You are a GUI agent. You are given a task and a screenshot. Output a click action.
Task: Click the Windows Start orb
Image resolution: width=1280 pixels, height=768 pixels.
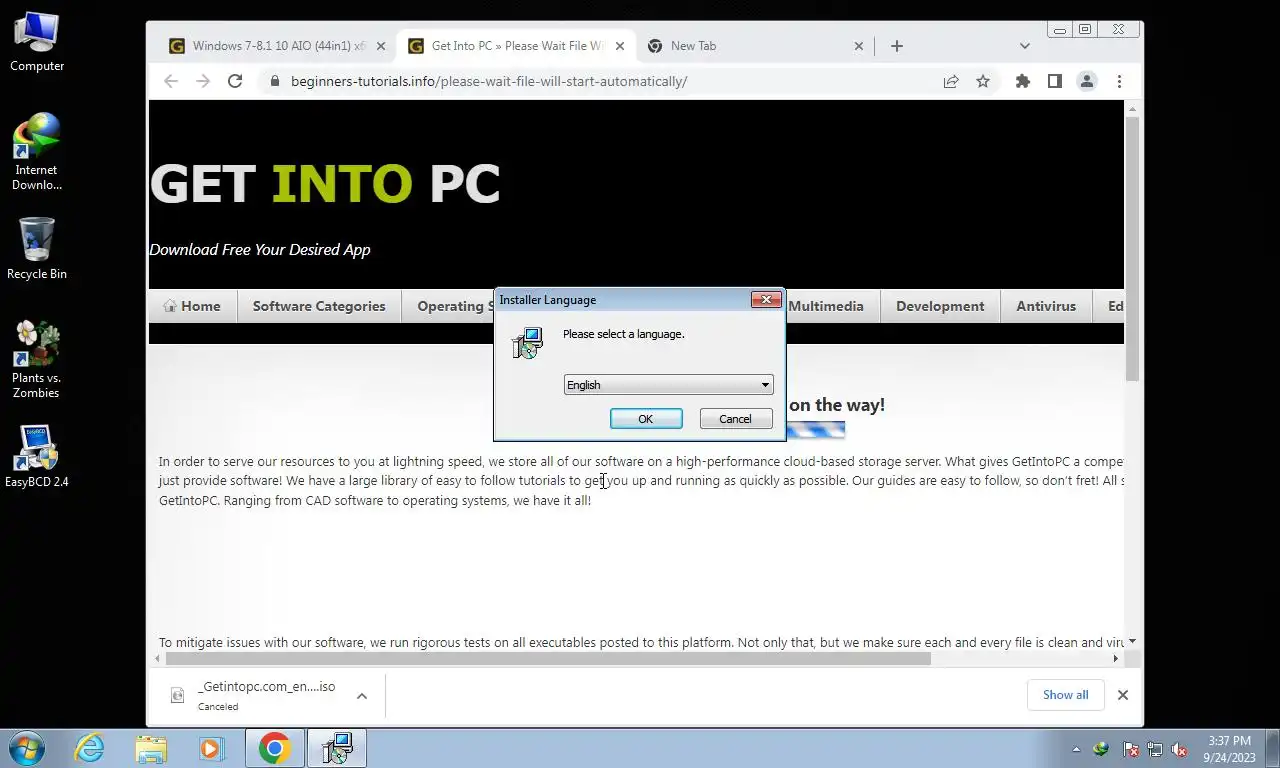(x=27, y=748)
